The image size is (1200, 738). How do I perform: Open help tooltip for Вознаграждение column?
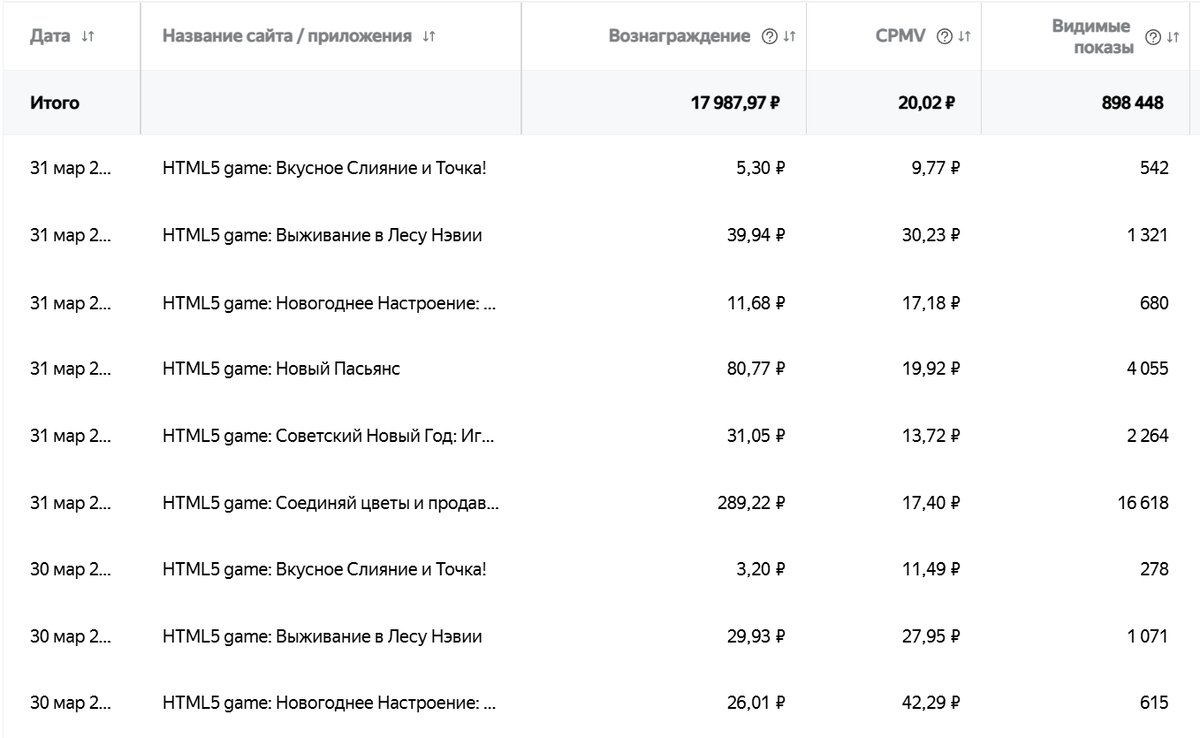(x=769, y=36)
